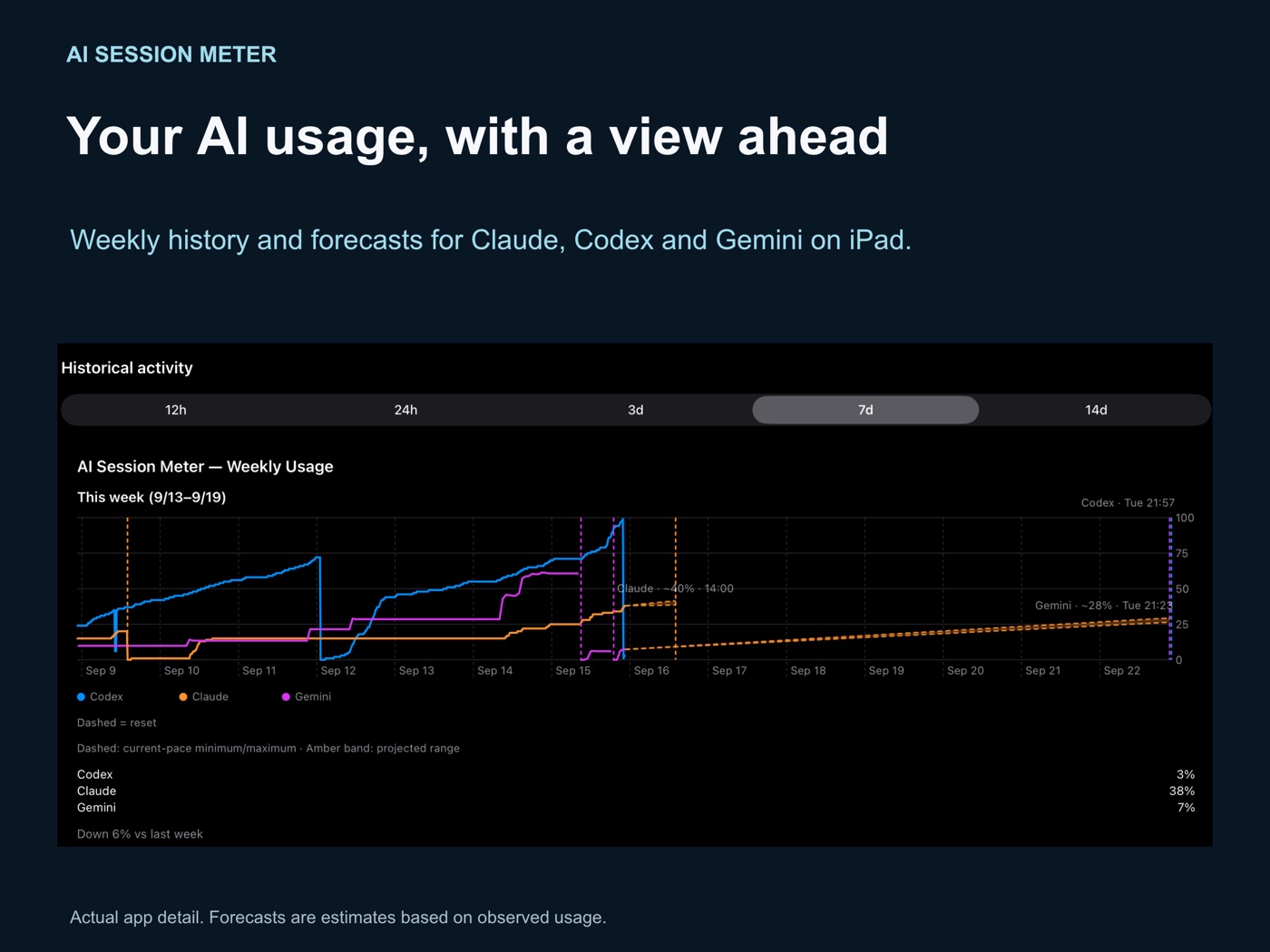Show the 3d history view
This screenshot has height=952, width=1270.
pos(636,410)
